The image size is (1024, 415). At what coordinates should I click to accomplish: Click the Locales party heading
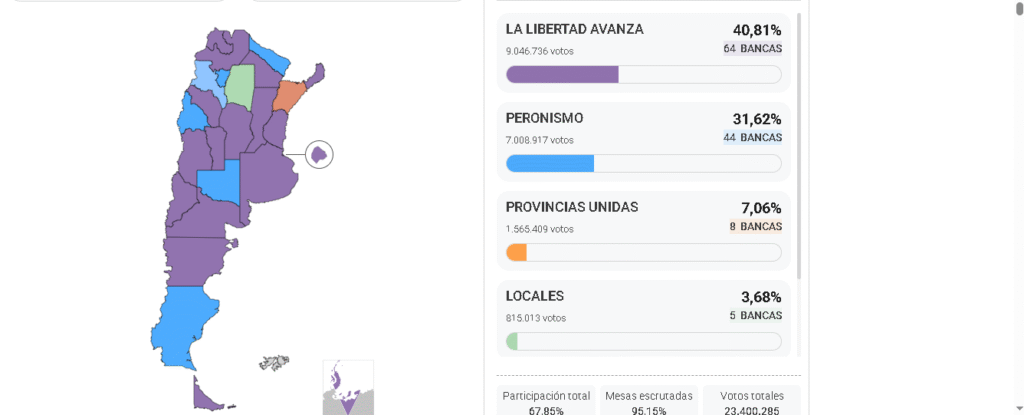[x=535, y=296]
